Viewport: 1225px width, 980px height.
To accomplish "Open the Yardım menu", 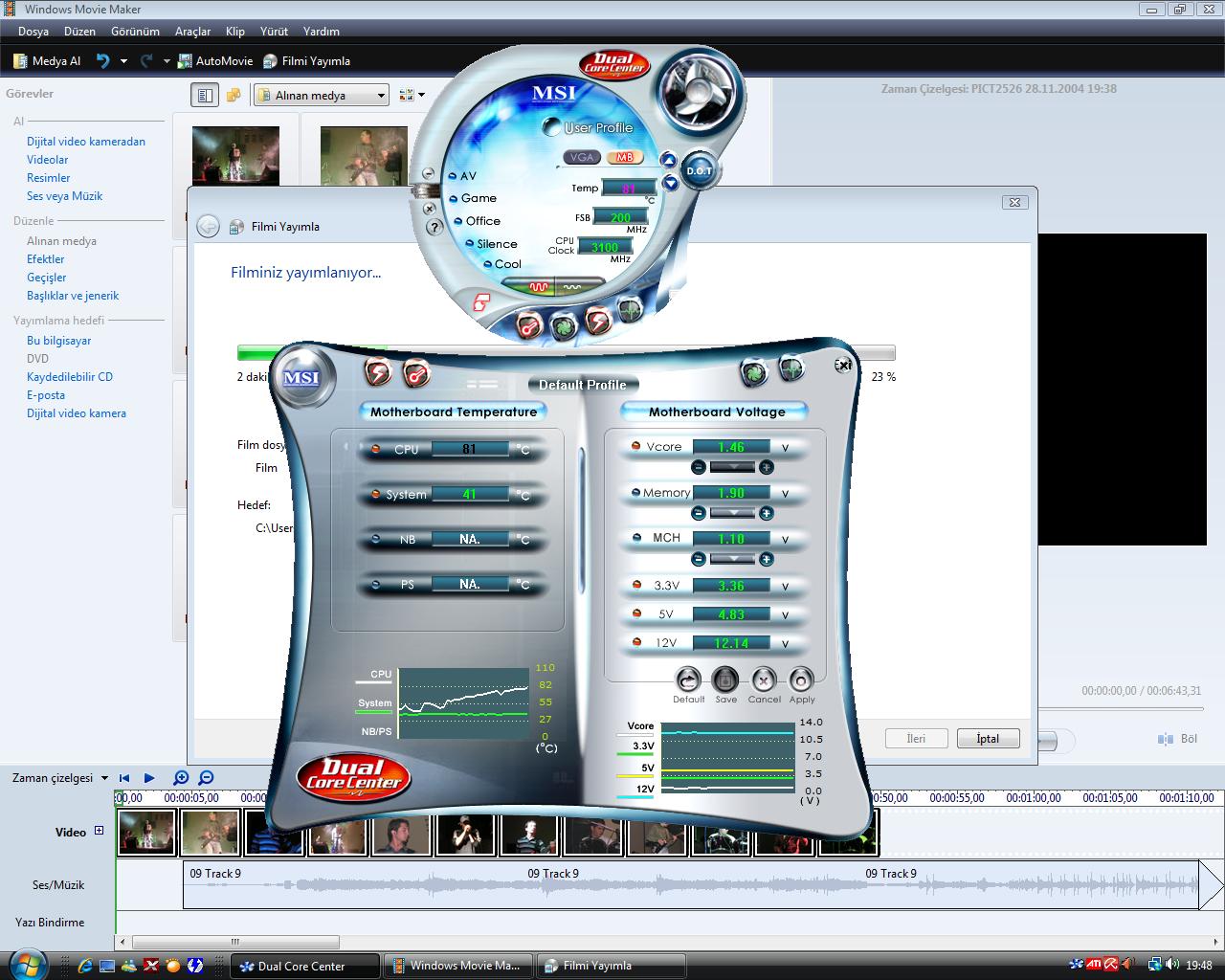I will point(321,32).
